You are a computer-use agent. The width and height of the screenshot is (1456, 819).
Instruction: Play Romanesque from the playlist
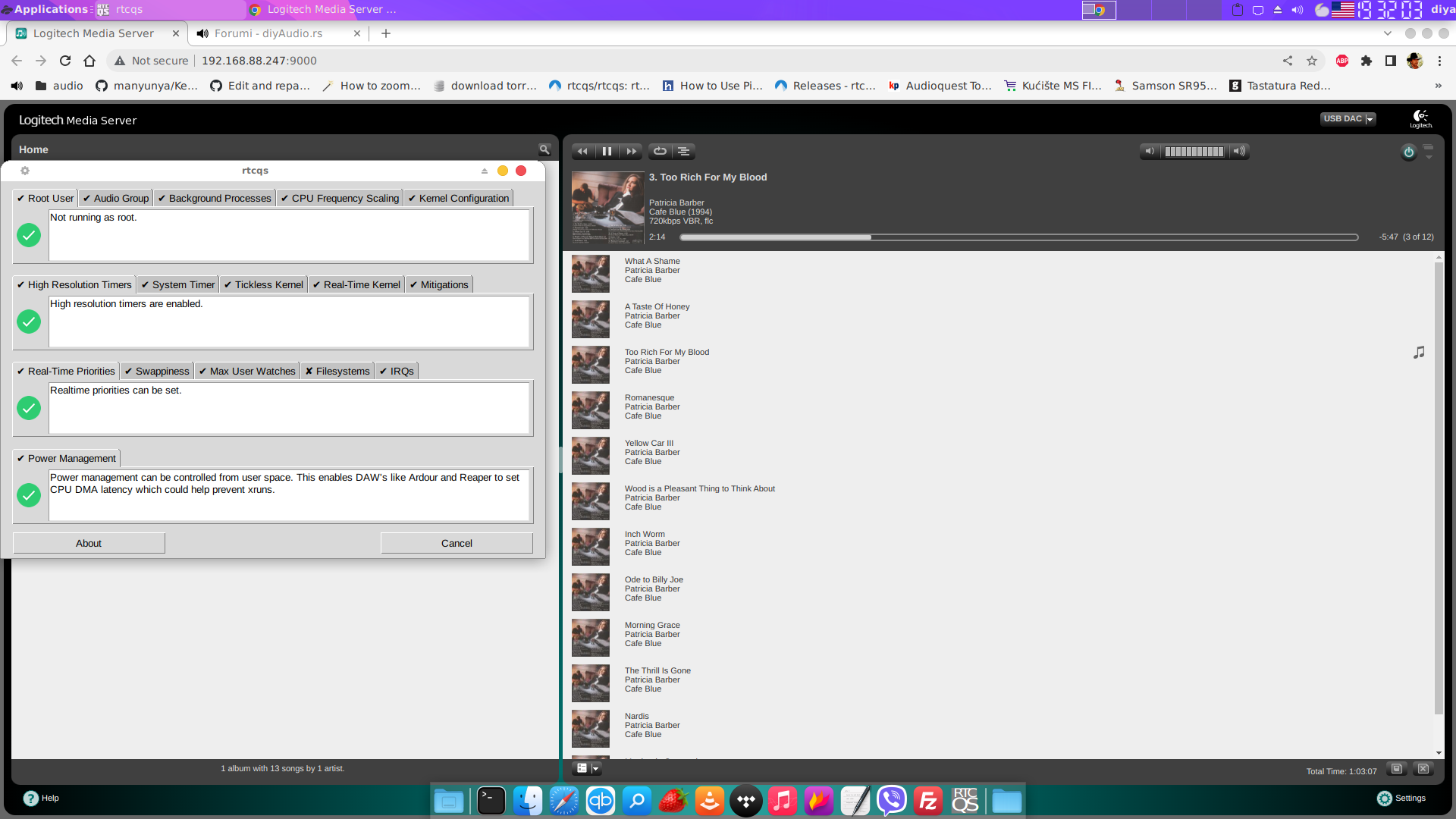649,397
